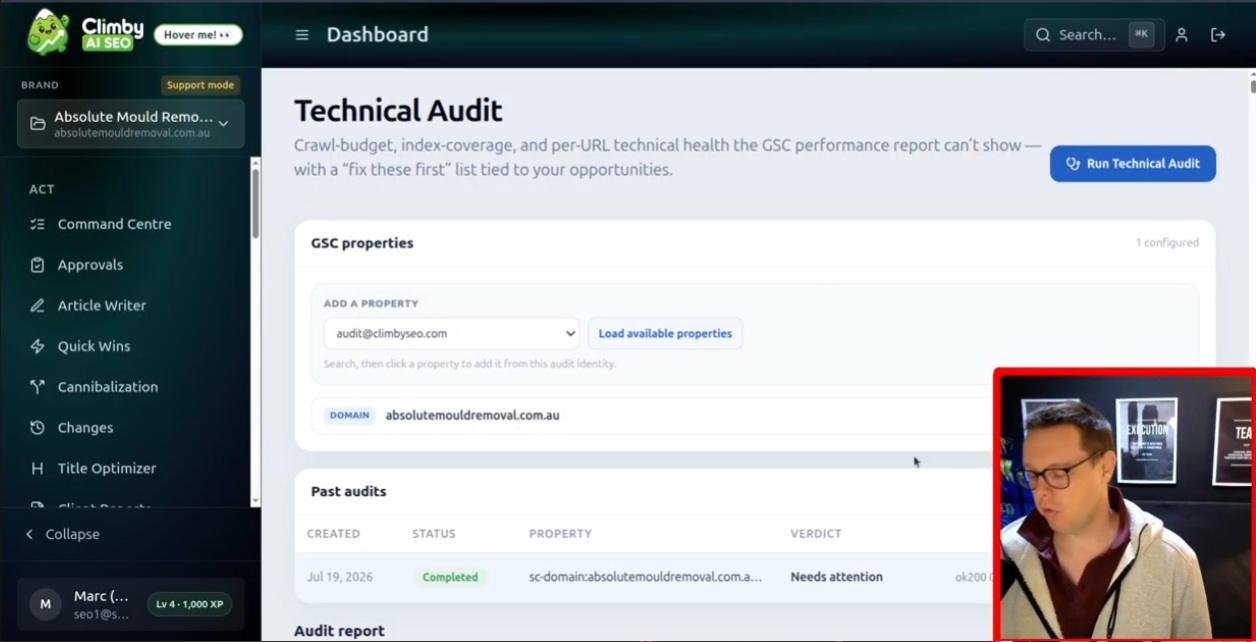Click the Search box in header
Image resolution: width=1256 pixels, height=642 pixels.
pos(1094,35)
